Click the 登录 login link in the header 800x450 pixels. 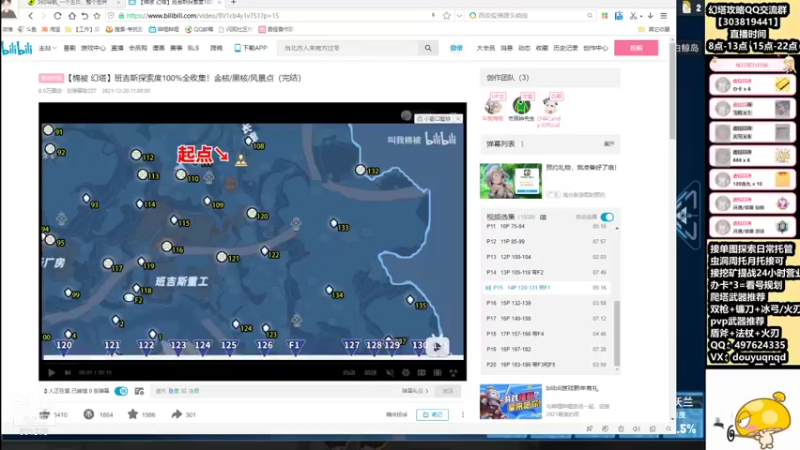click(456, 48)
